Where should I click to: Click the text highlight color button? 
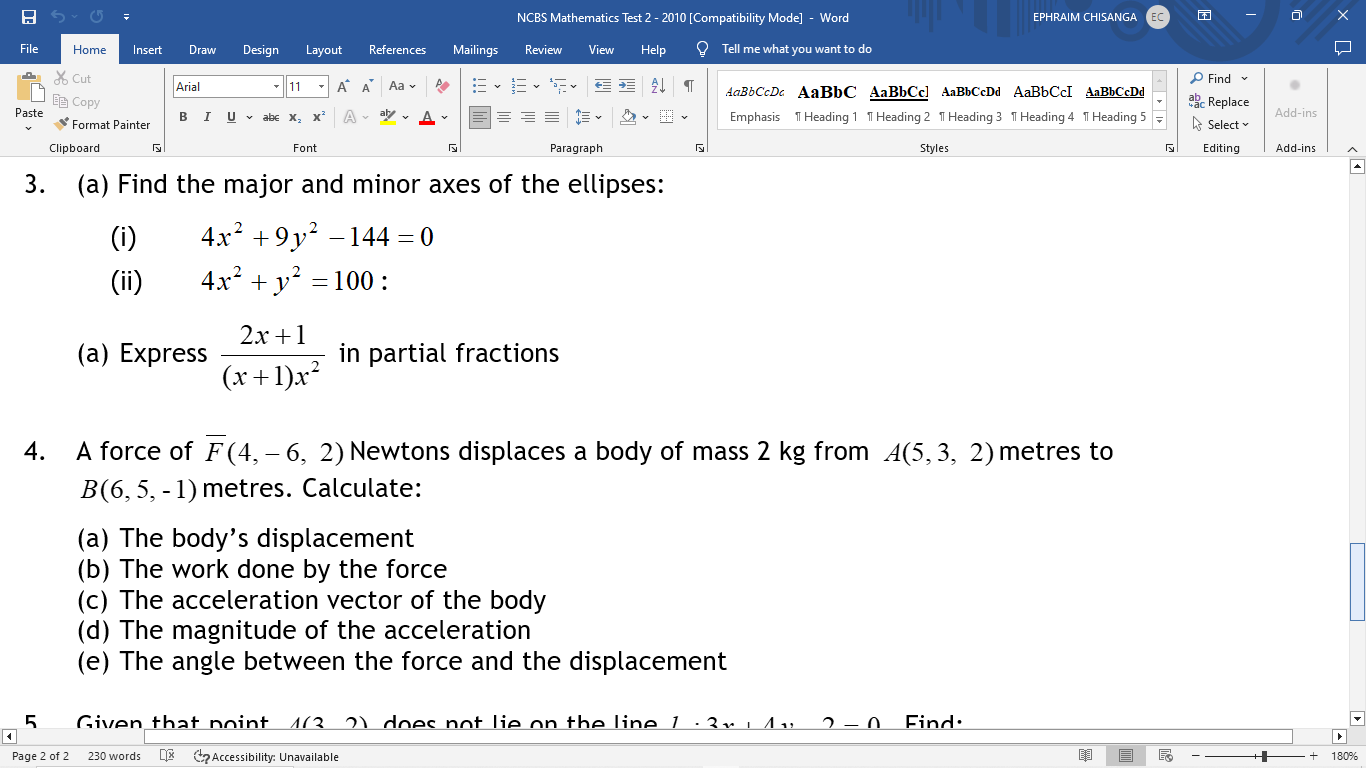(388, 117)
